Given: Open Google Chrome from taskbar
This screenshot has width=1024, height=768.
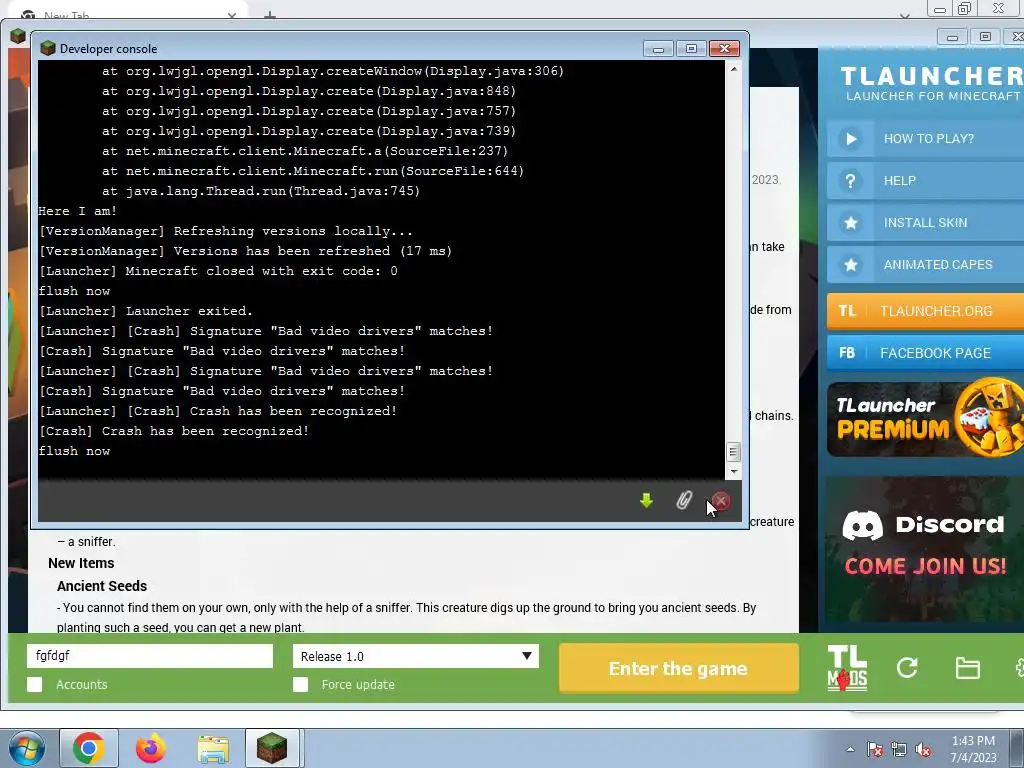Looking at the screenshot, I should [88, 748].
